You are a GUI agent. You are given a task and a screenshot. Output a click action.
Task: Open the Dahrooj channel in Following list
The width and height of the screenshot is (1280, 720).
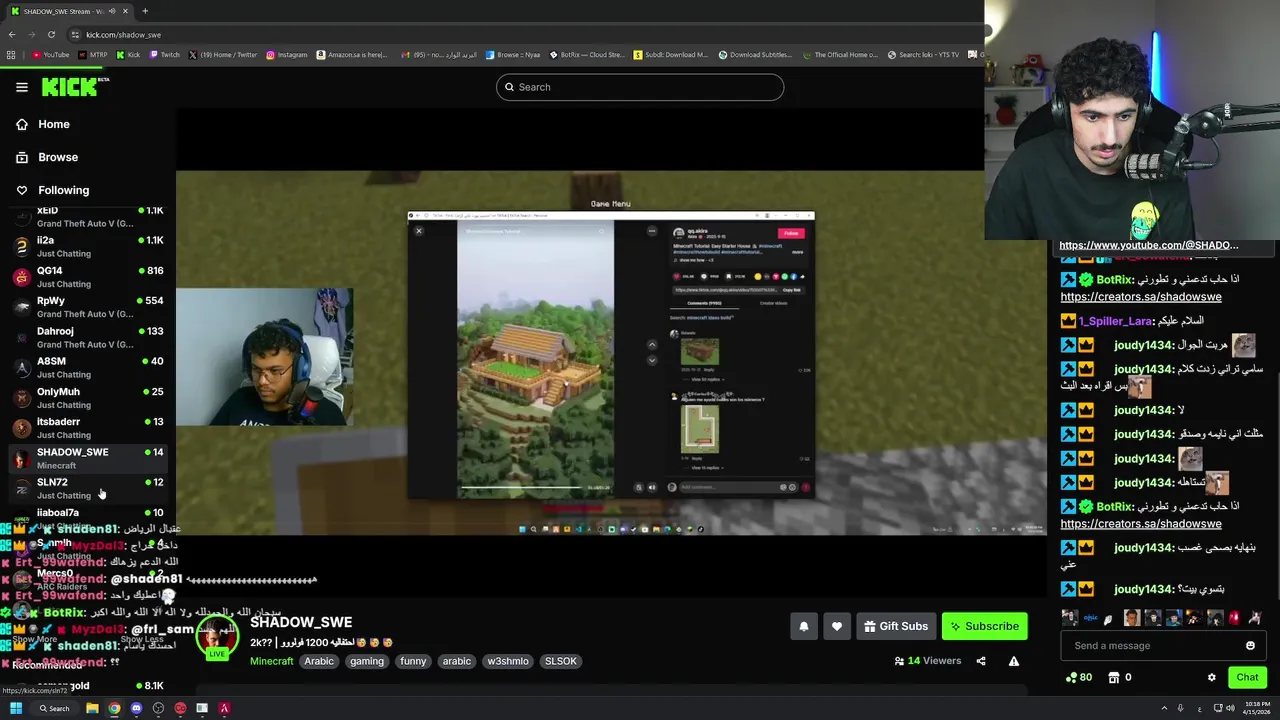coord(88,337)
